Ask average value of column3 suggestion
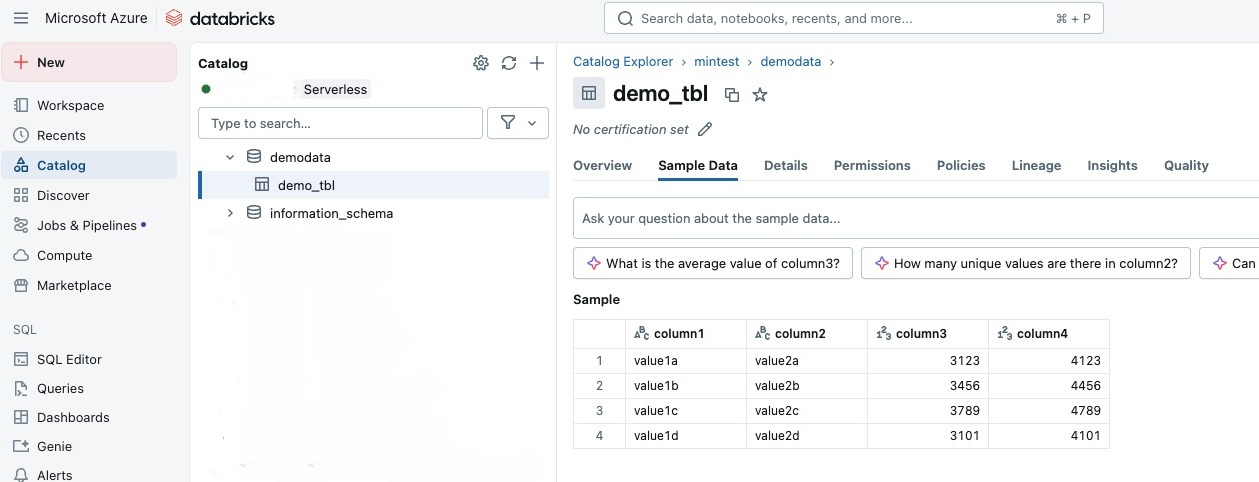The height and width of the screenshot is (482, 1259). click(x=713, y=263)
